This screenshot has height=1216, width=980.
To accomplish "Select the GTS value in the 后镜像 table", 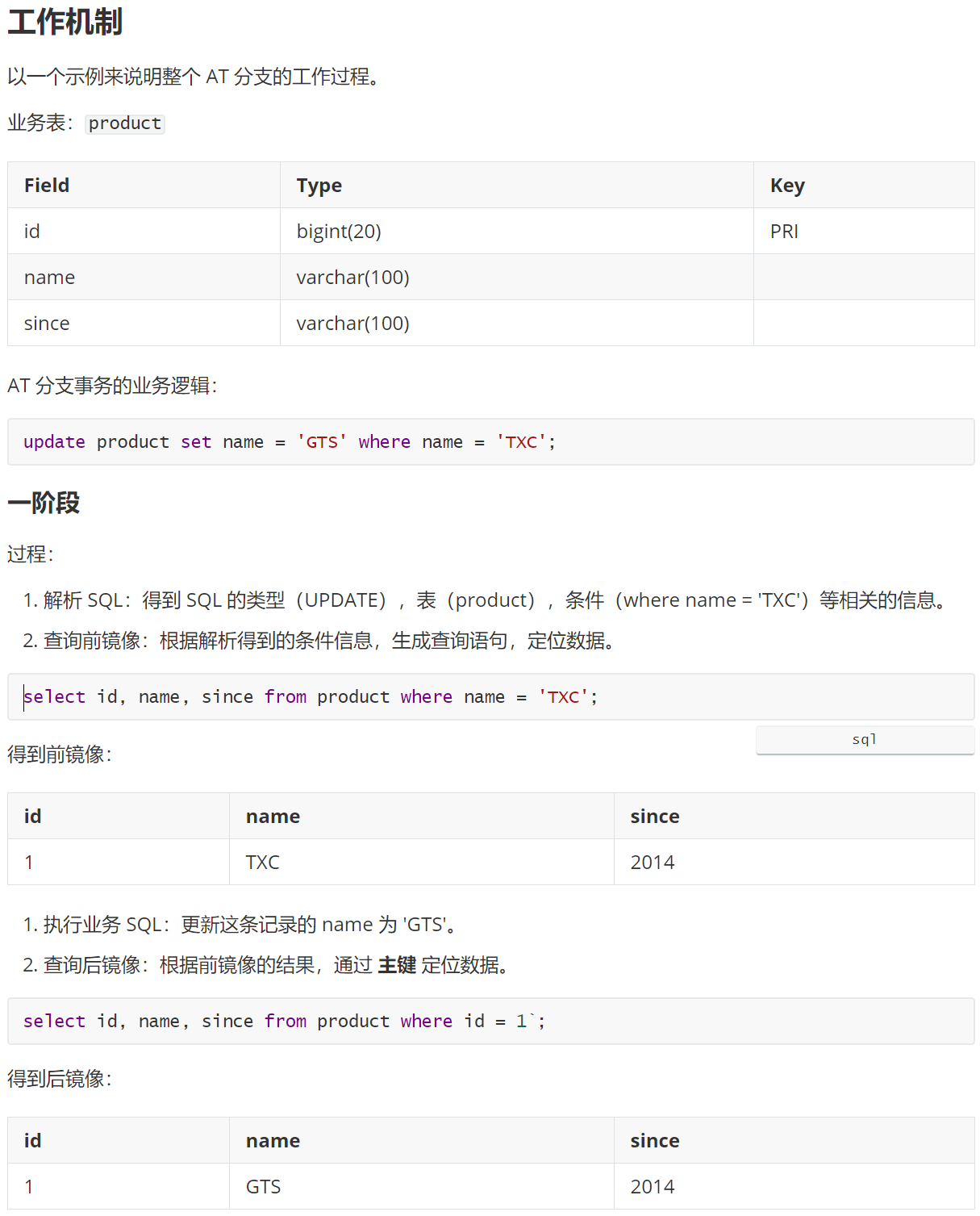I will [x=263, y=1186].
